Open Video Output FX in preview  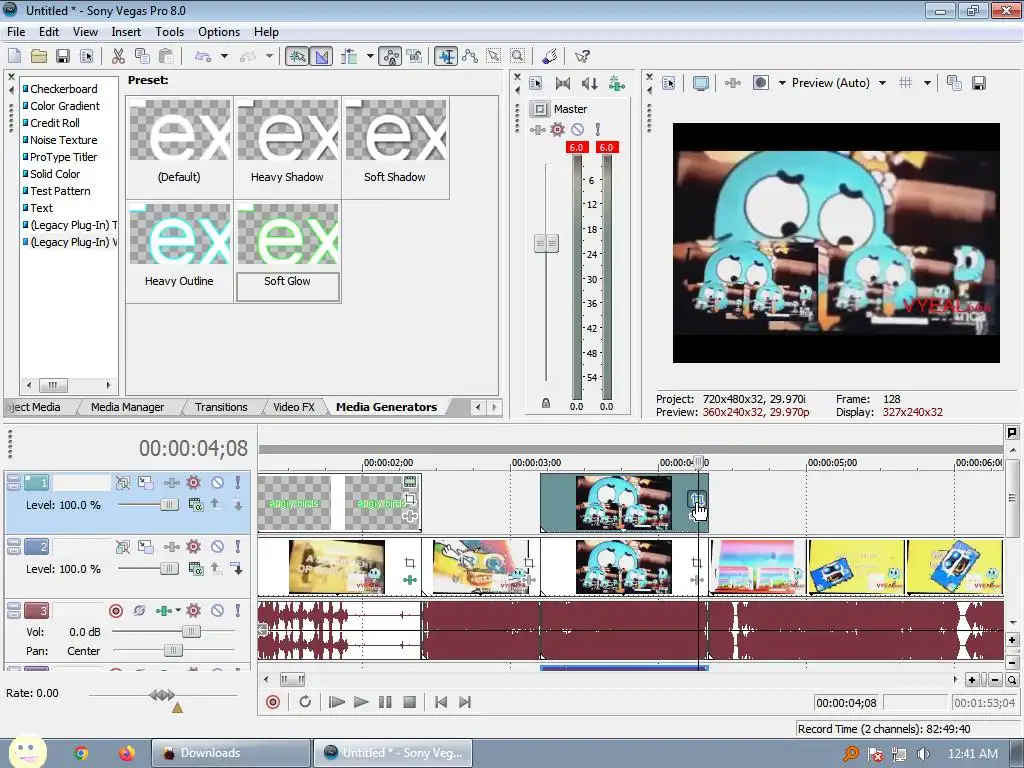coord(733,83)
